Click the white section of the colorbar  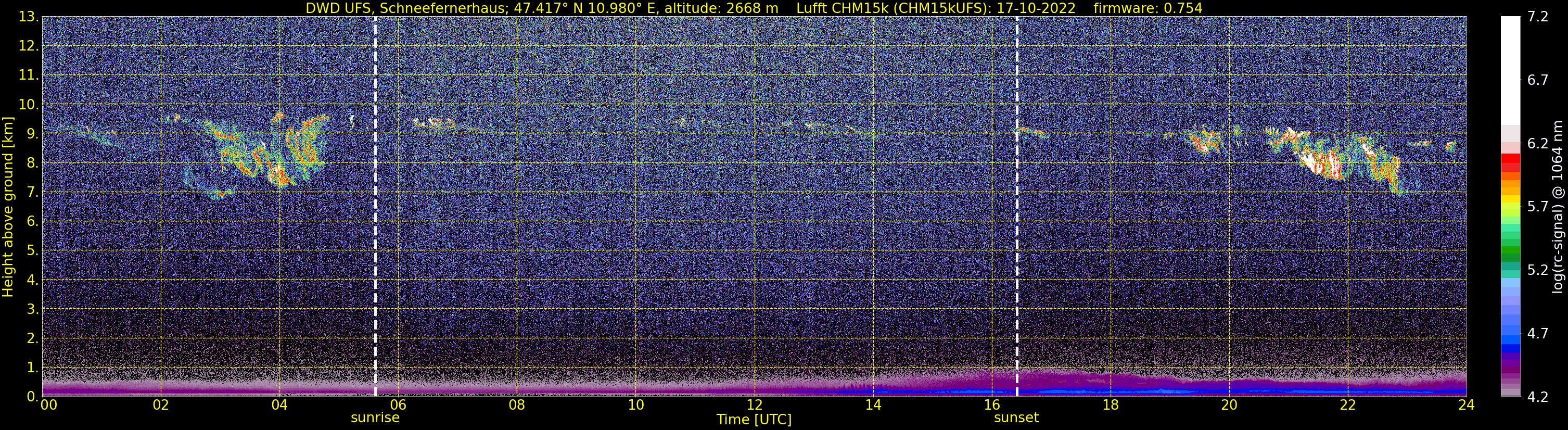(1510, 70)
